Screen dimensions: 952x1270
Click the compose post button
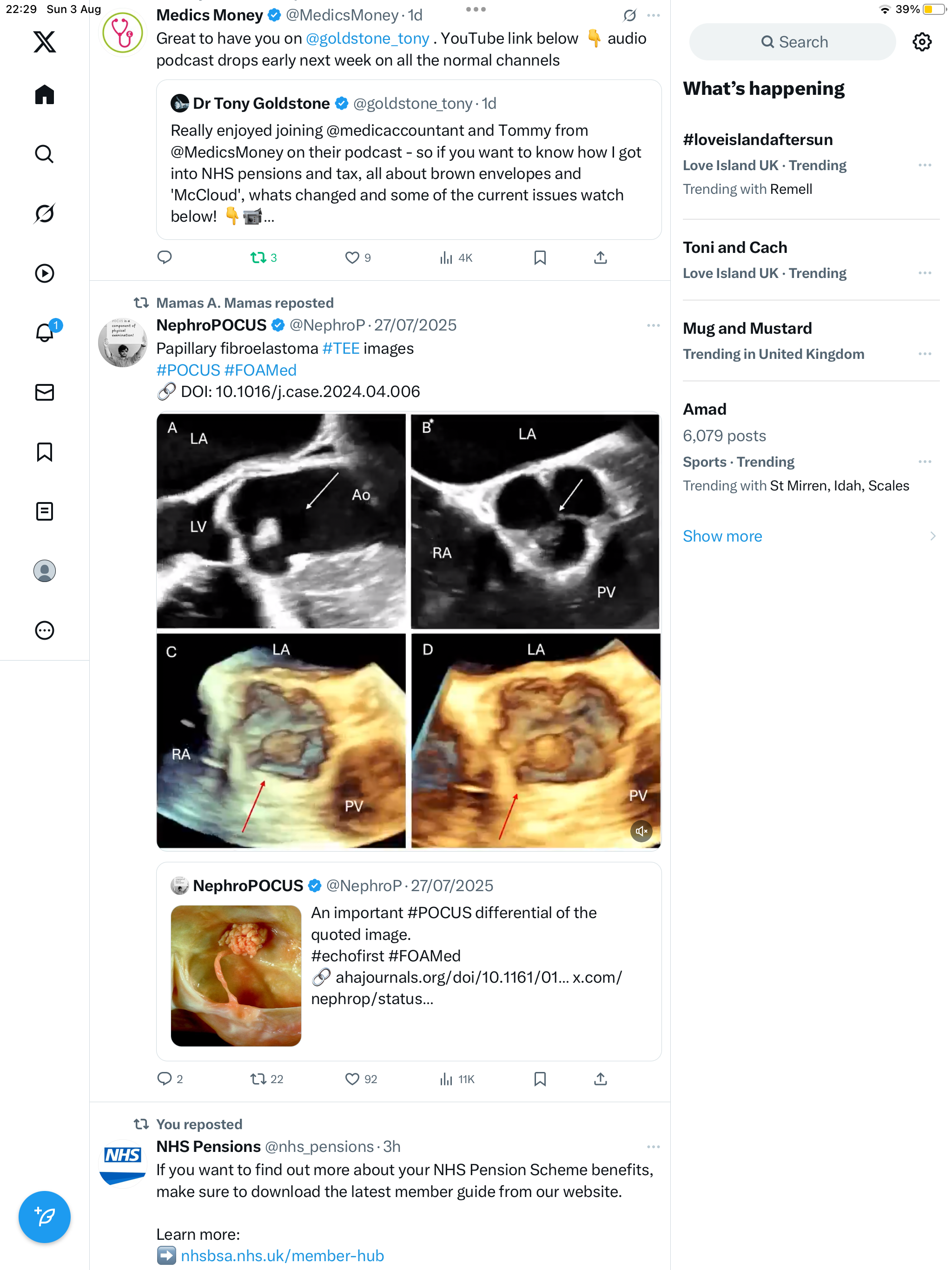coord(44,1216)
